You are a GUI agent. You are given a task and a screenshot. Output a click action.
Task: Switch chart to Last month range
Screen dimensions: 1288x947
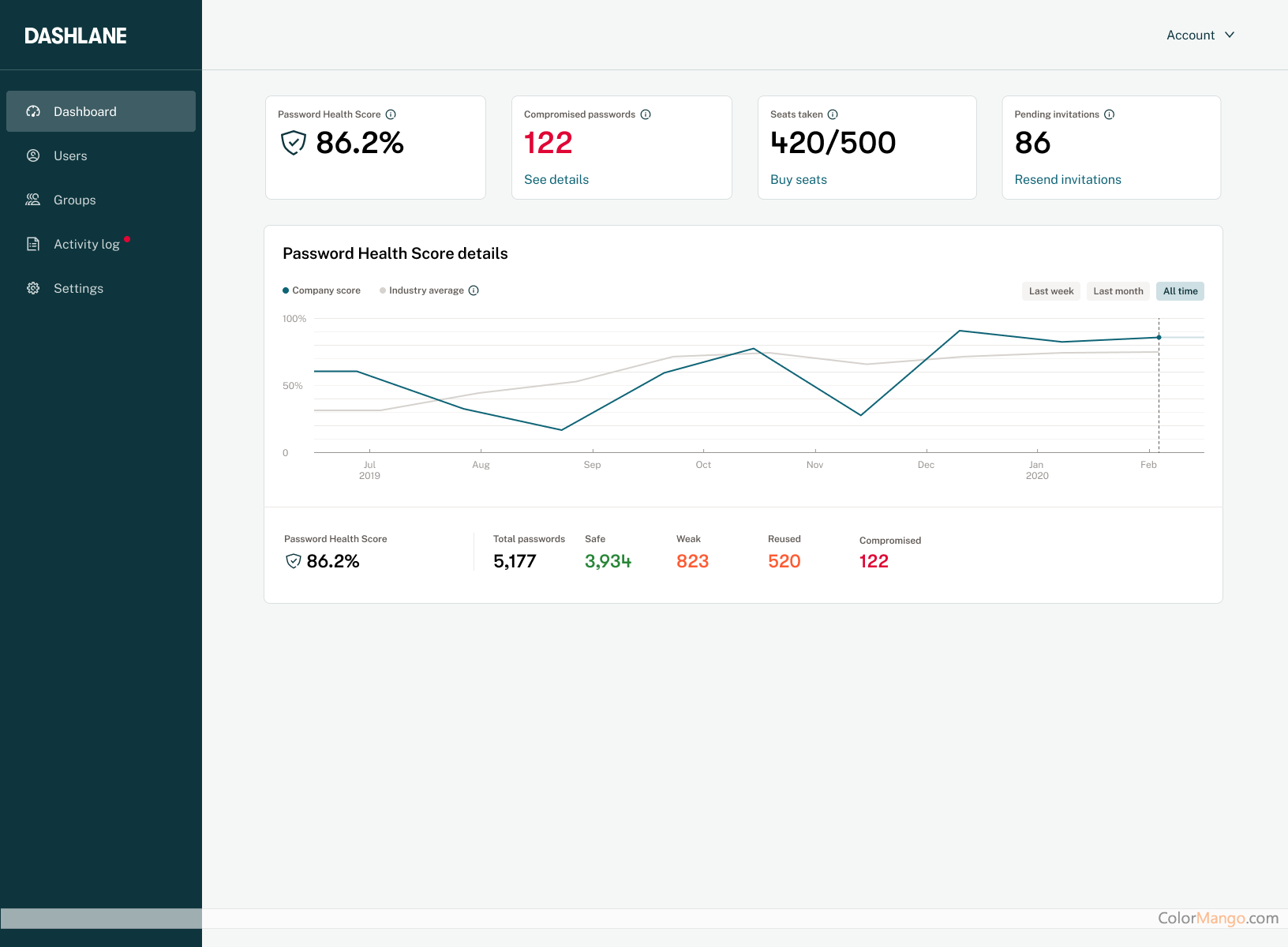tap(1118, 291)
